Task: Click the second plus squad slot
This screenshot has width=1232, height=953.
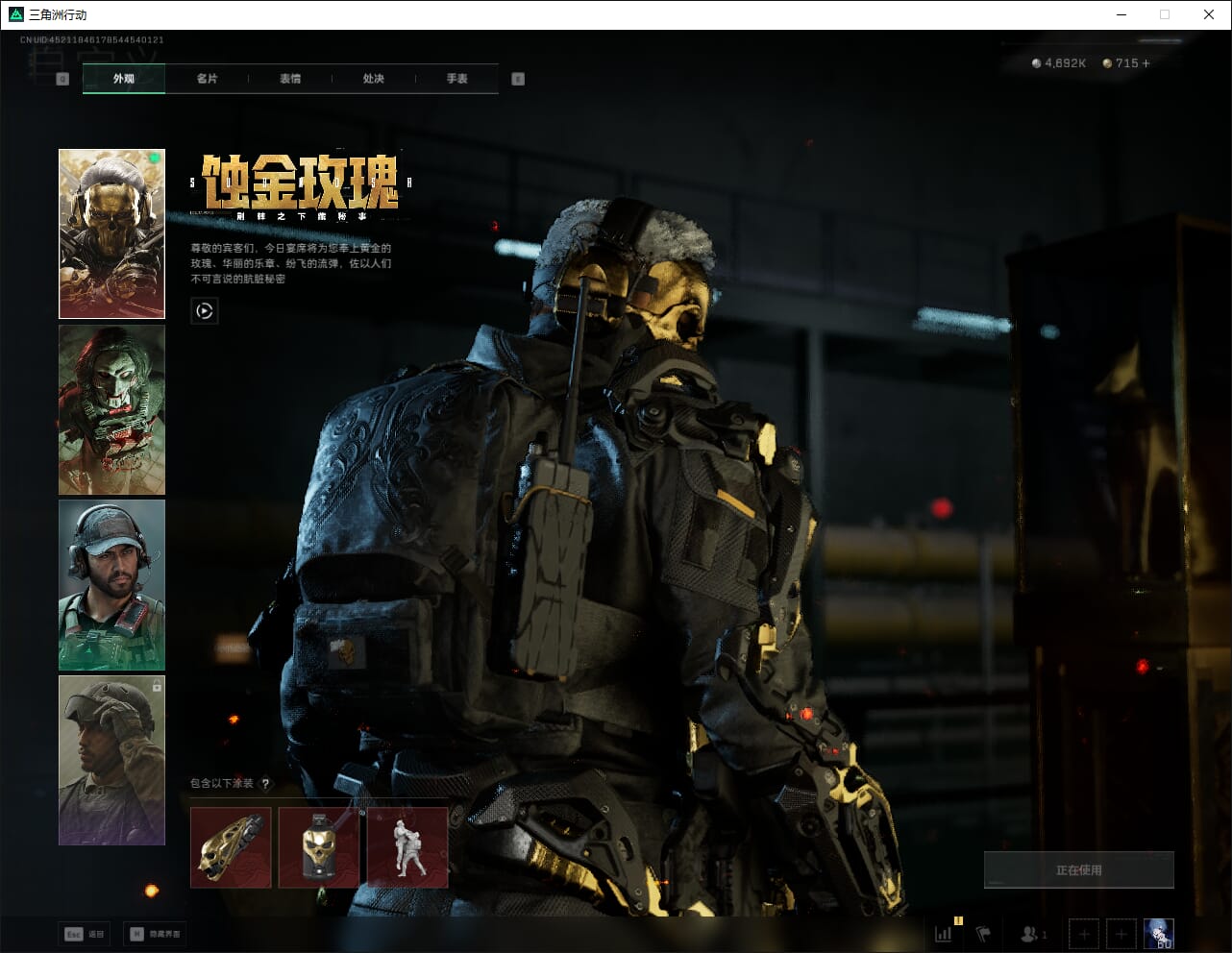Action: 1121,933
